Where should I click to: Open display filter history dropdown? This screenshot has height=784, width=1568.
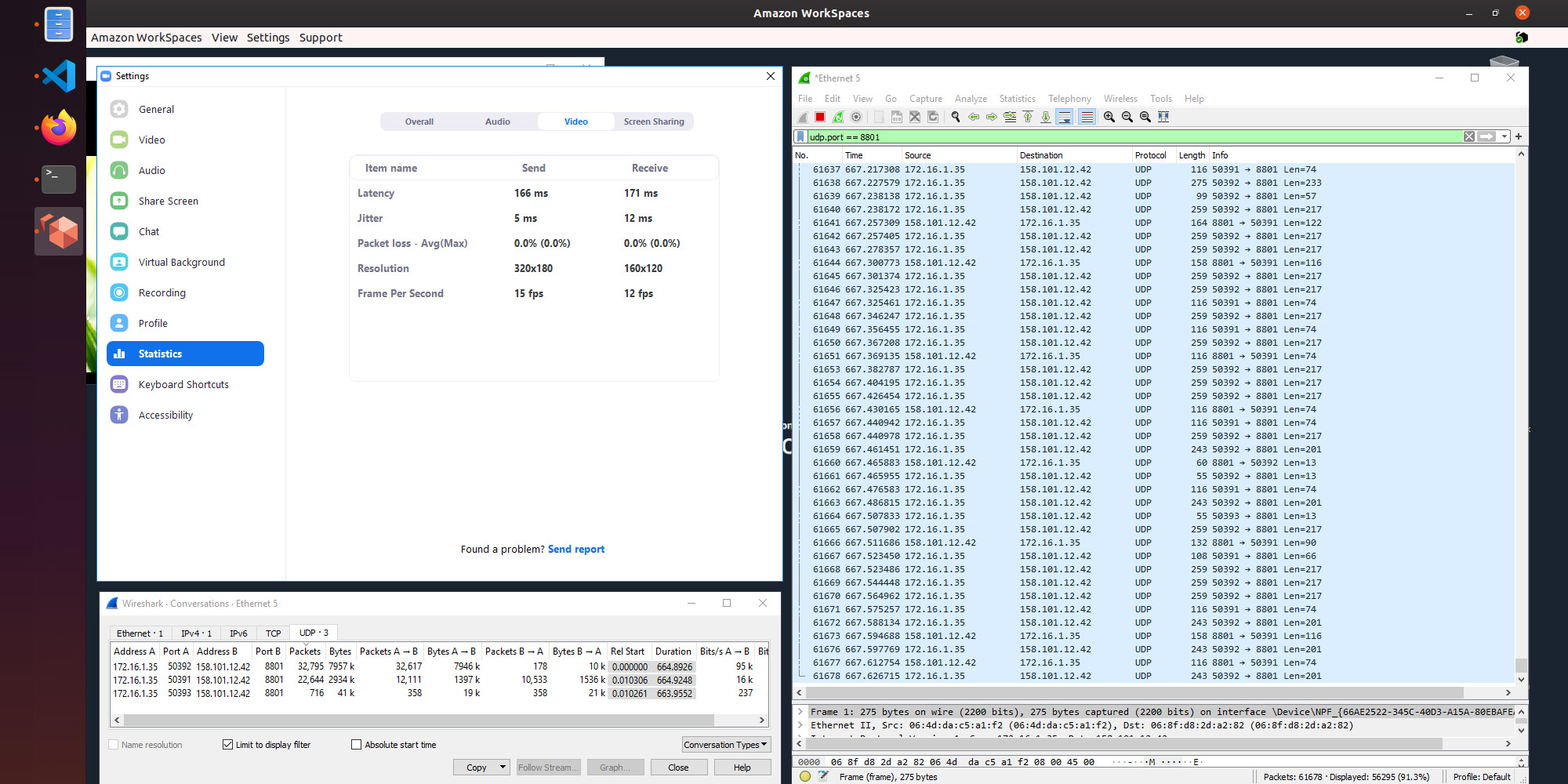coord(1504,136)
